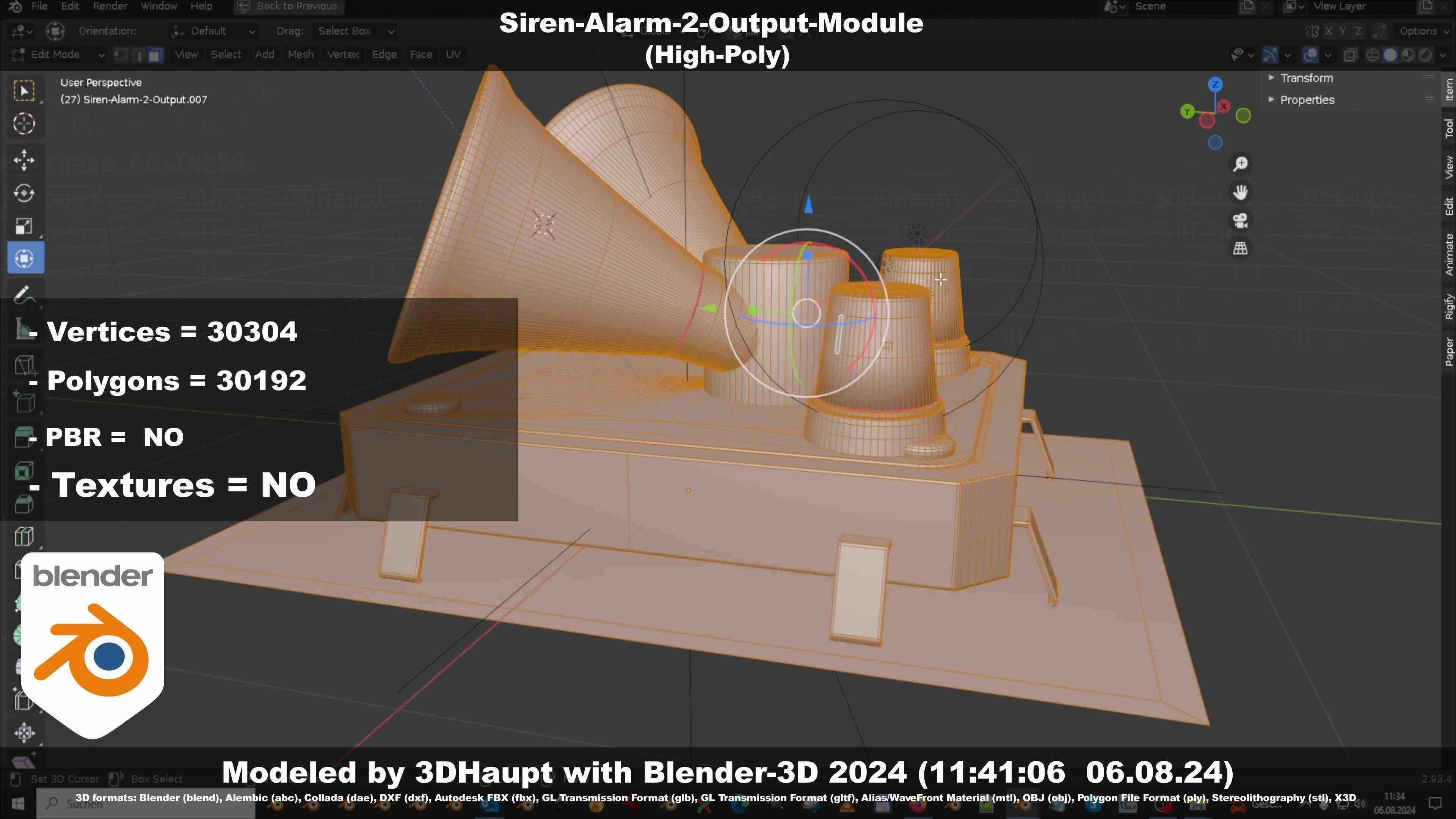Choose the Move tool in toolbar

click(x=24, y=160)
